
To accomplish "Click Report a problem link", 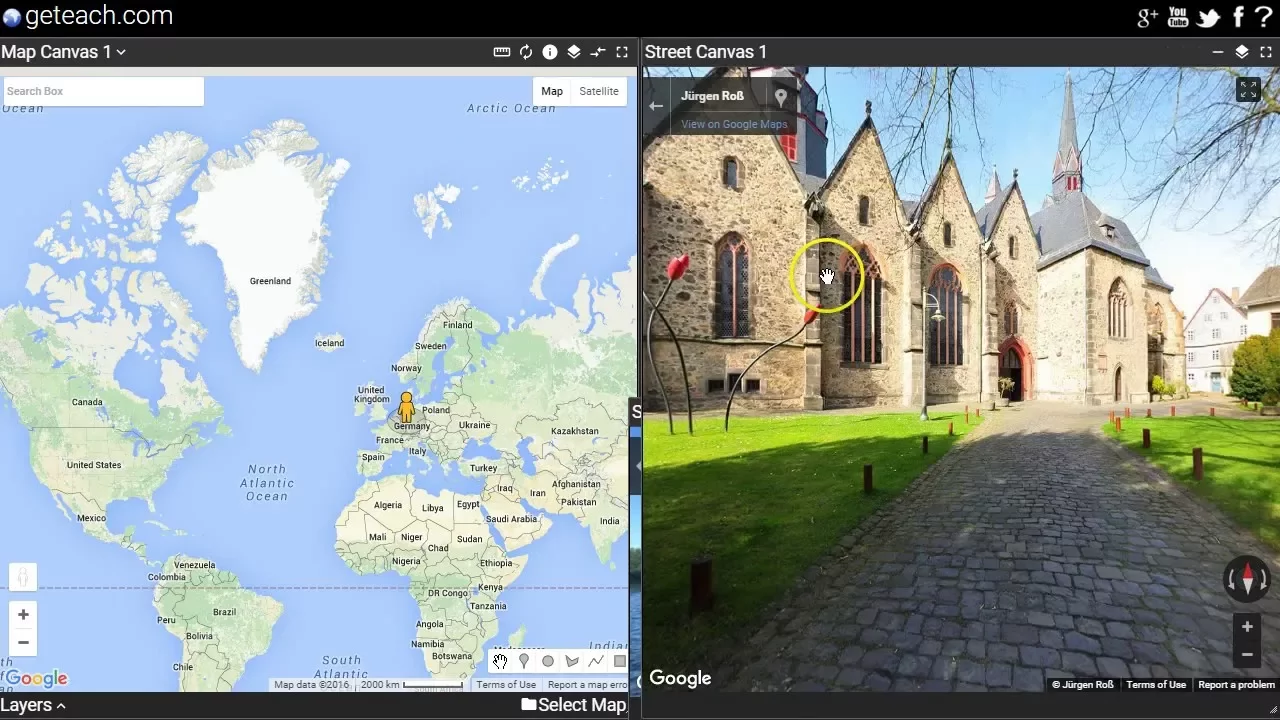I will tap(1237, 685).
